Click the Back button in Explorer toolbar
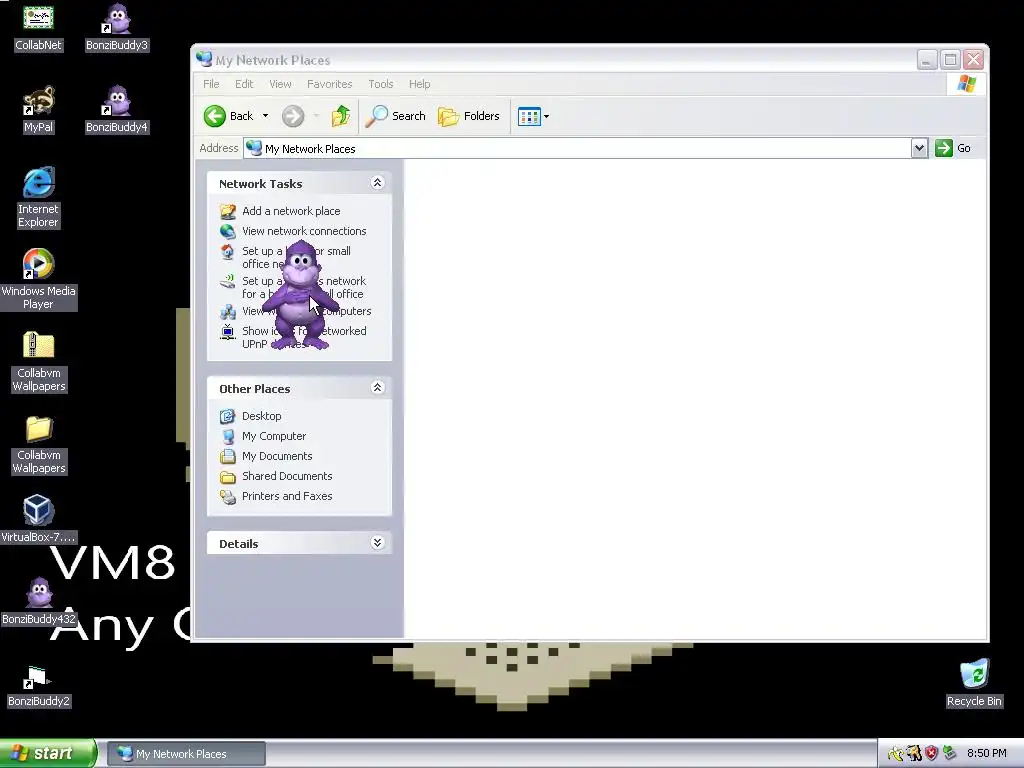This screenshot has height=768, width=1024. point(229,116)
